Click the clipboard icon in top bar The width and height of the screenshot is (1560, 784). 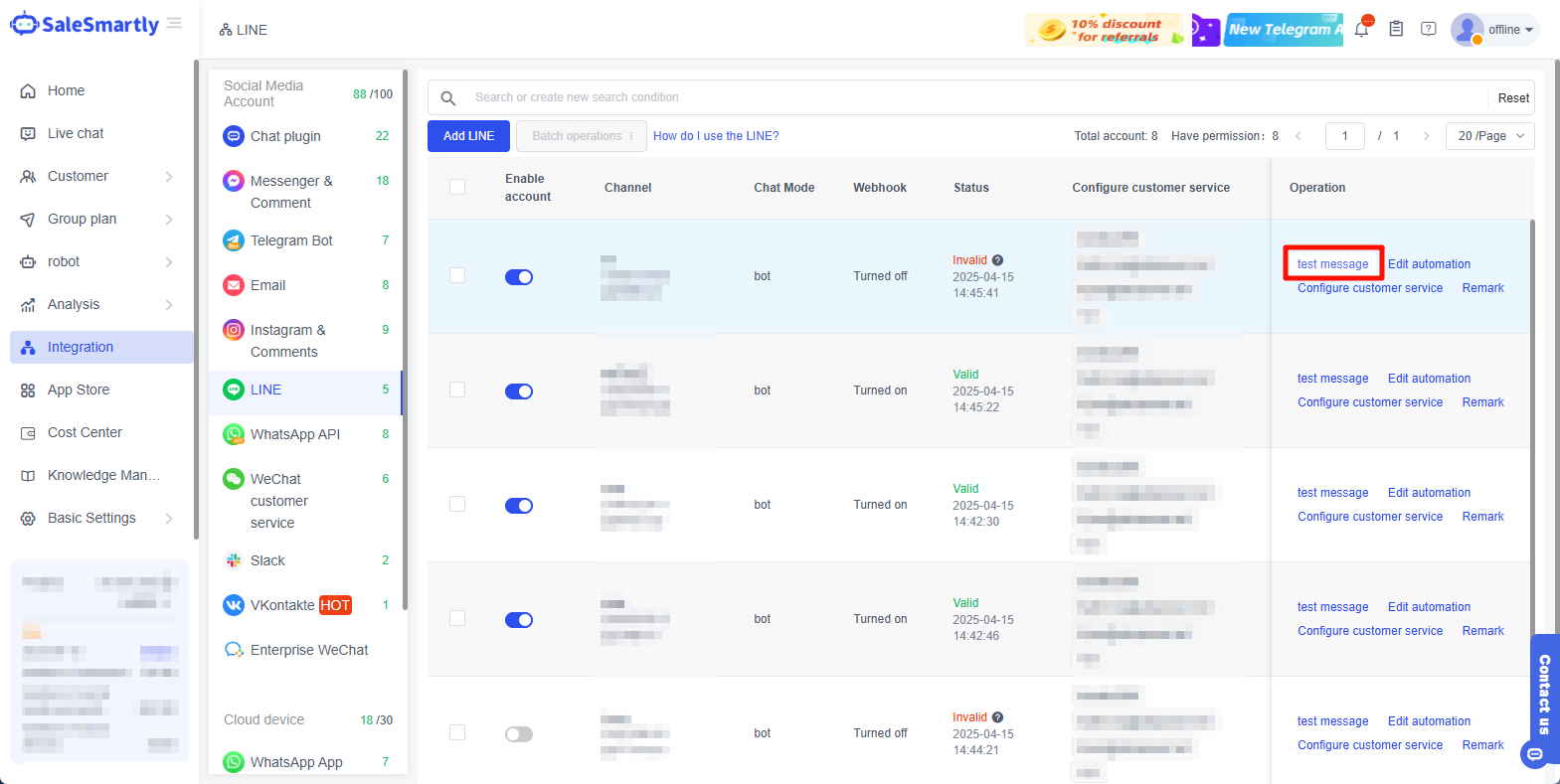point(1396,30)
